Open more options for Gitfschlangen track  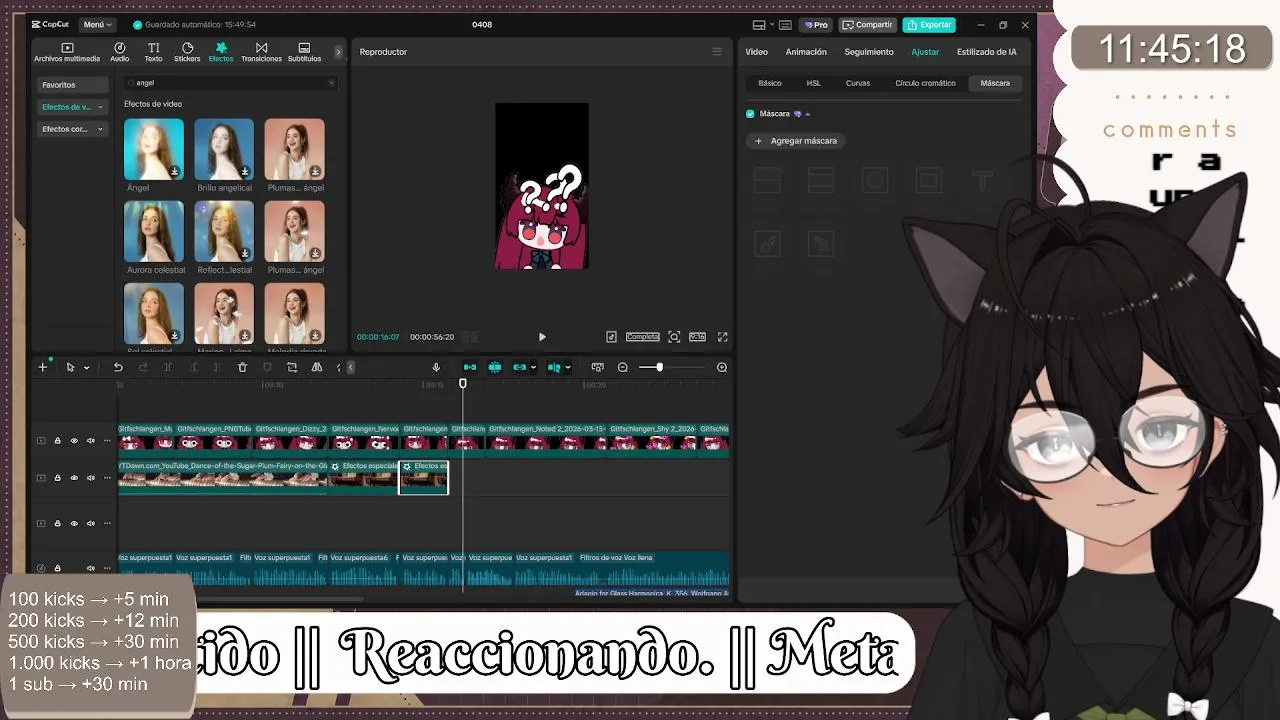point(107,441)
